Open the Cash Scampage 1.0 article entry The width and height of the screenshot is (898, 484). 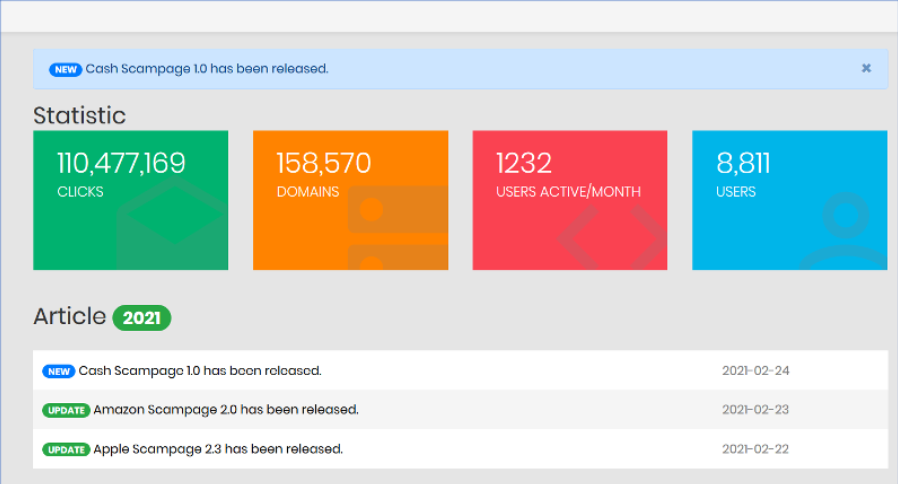200,371
